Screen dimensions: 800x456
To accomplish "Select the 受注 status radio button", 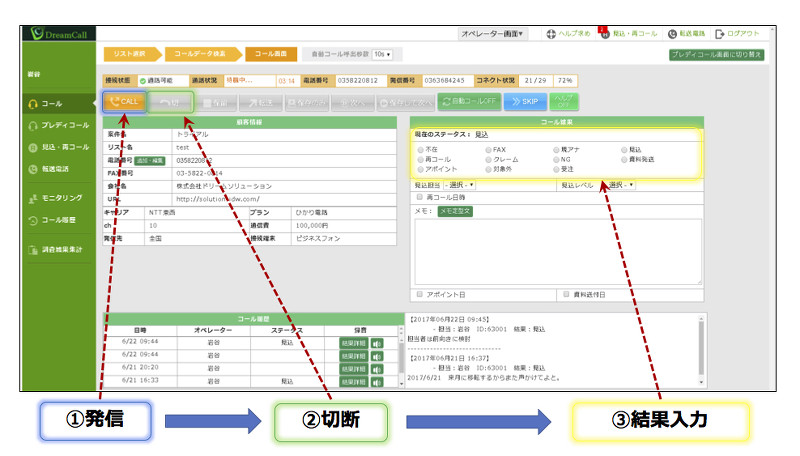I will pyautogui.click(x=557, y=169).
